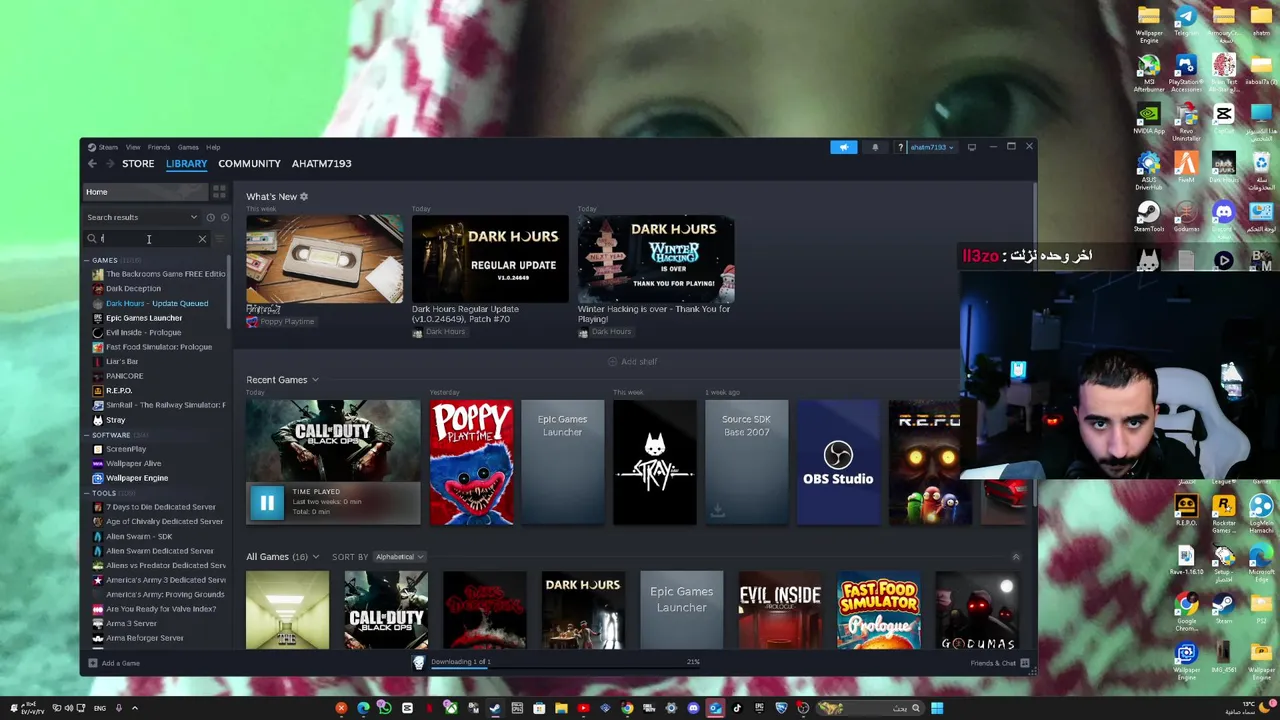Open the Steam announcements megaphone button
Image resolution: width=1280 pixels, height=720 pixels.
[x=843, y=147]
